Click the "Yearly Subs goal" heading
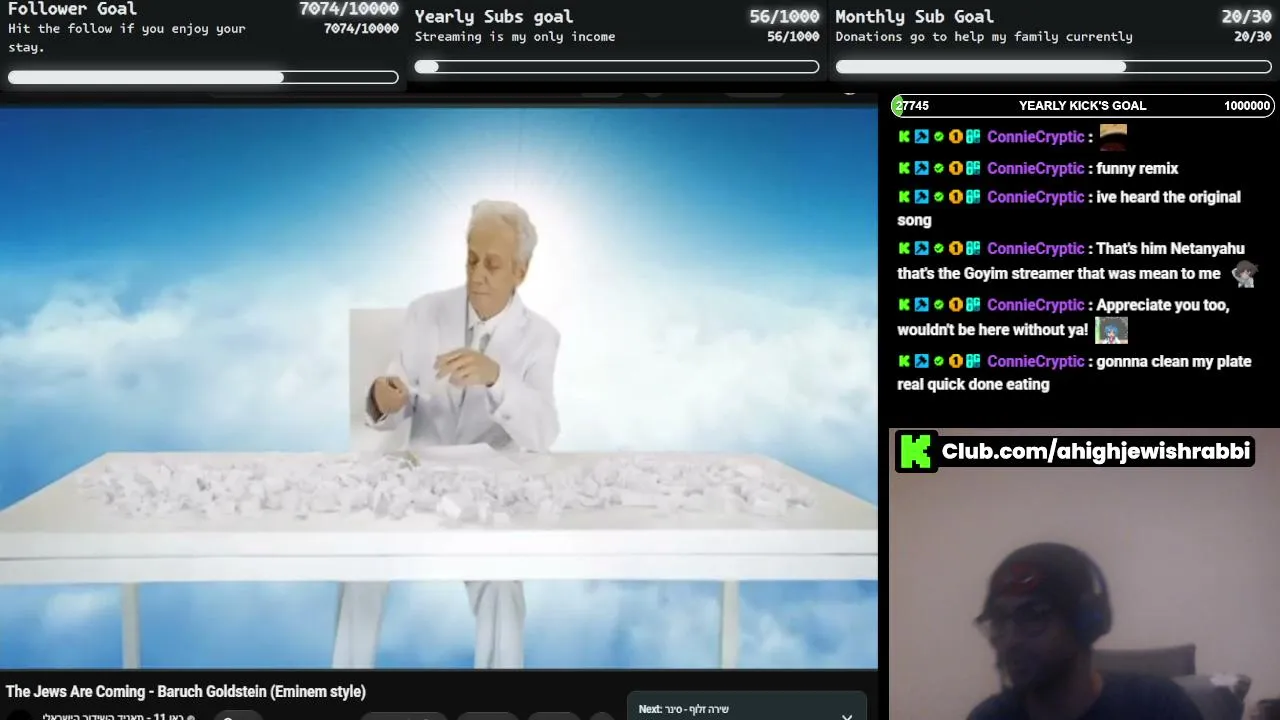Image resolution: width=1280 pixels, height=720 pixels. coord(494,17)
